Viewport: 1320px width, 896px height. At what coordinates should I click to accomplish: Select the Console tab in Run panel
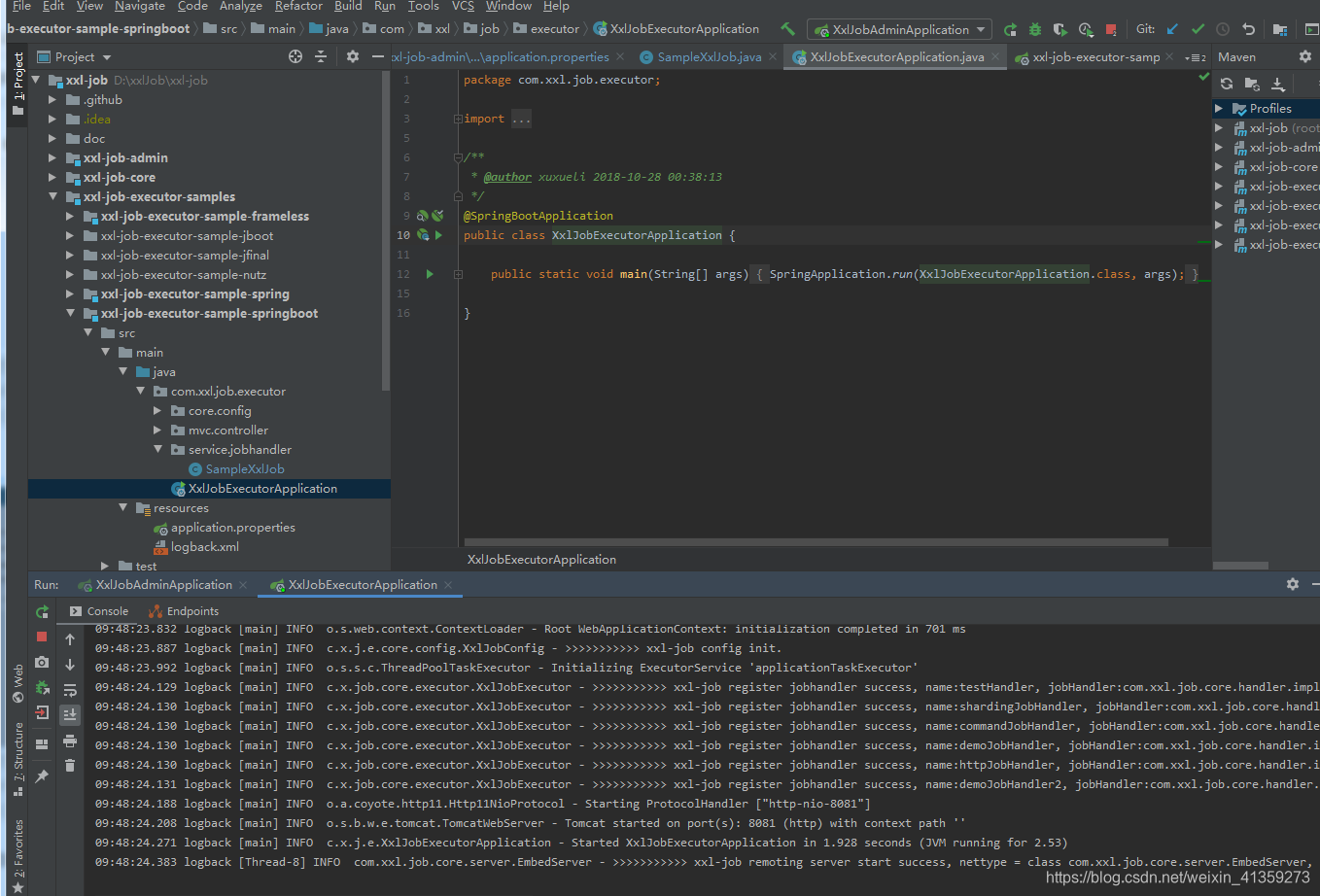(x=99, y=611)
